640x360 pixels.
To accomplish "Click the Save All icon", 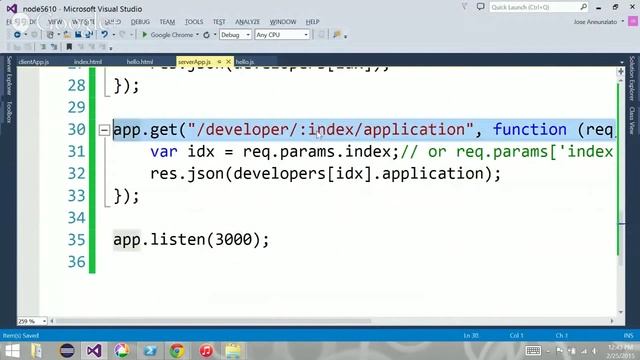I will pos(89,35).
